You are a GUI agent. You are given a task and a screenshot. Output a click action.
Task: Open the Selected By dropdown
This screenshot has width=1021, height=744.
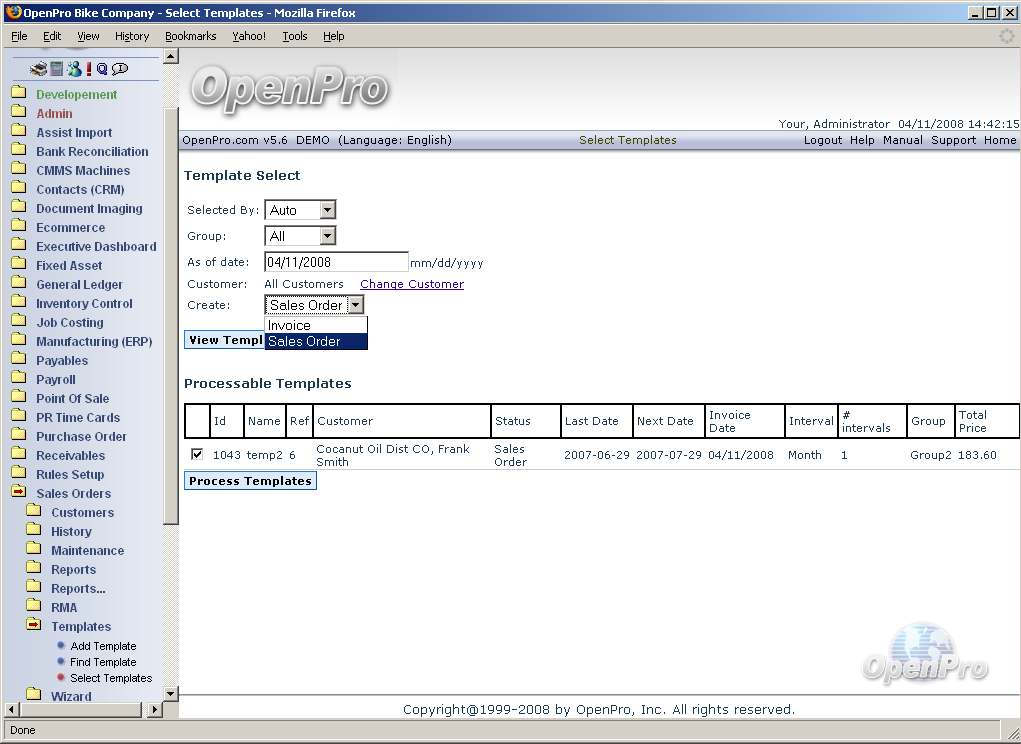tap(300, 210)
